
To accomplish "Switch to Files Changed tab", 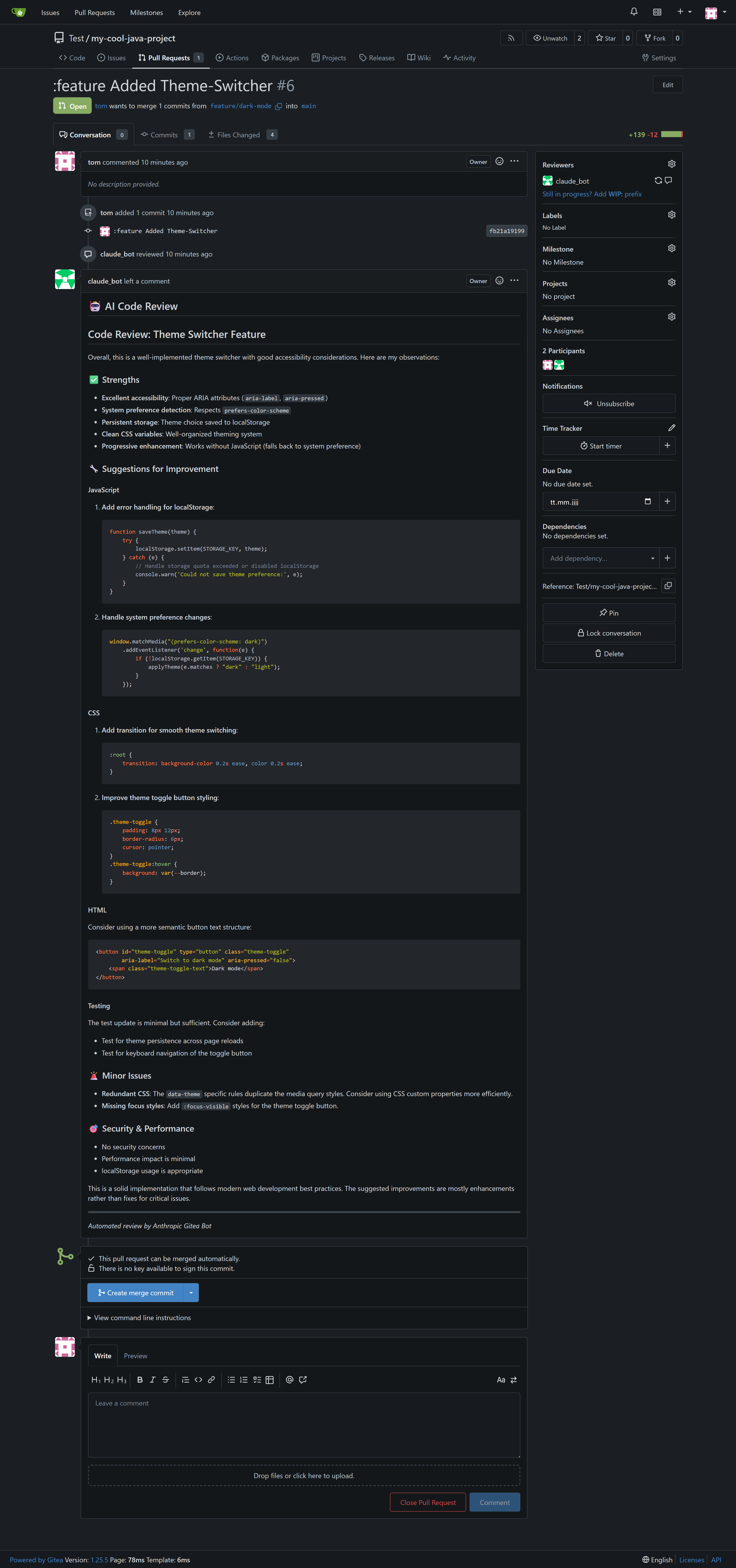I will click(x=243, y=134).
